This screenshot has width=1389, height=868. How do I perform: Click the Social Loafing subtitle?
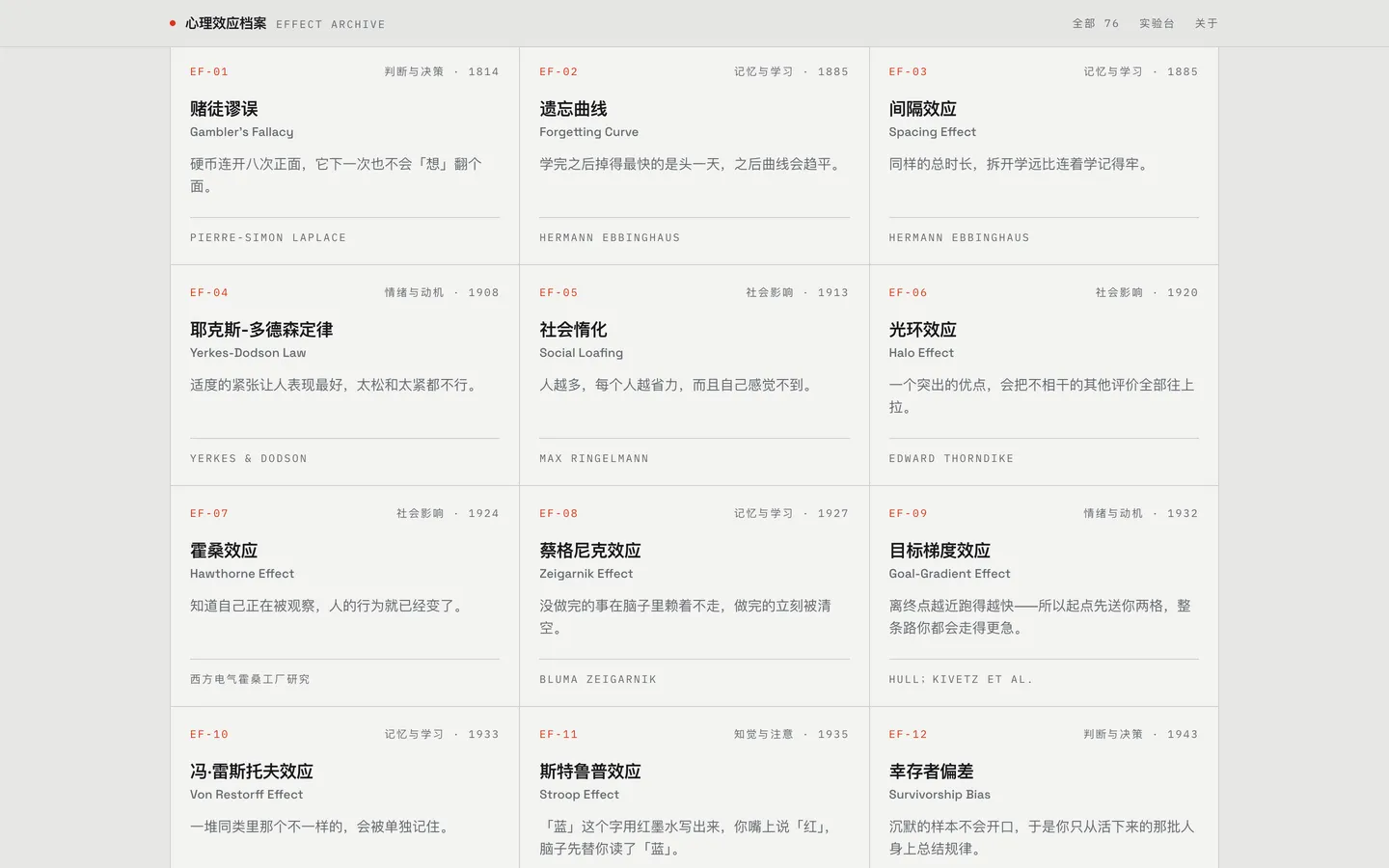582,353
